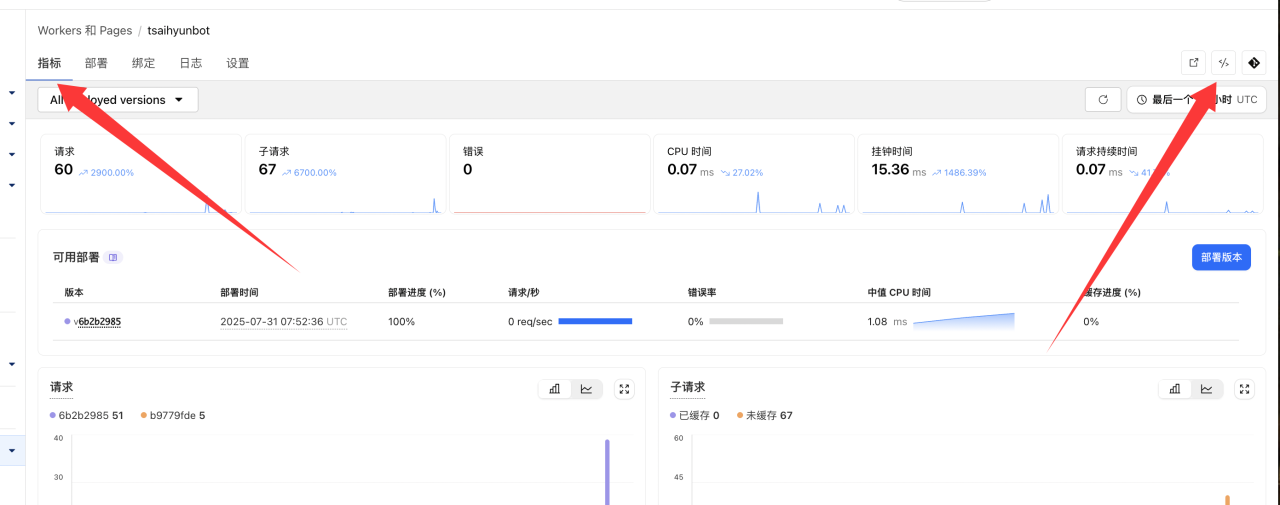Image resolution: width=1280 pixels, height=505 pixels.
Task: Click the 部署版本 button
Action: (1221, 257)
